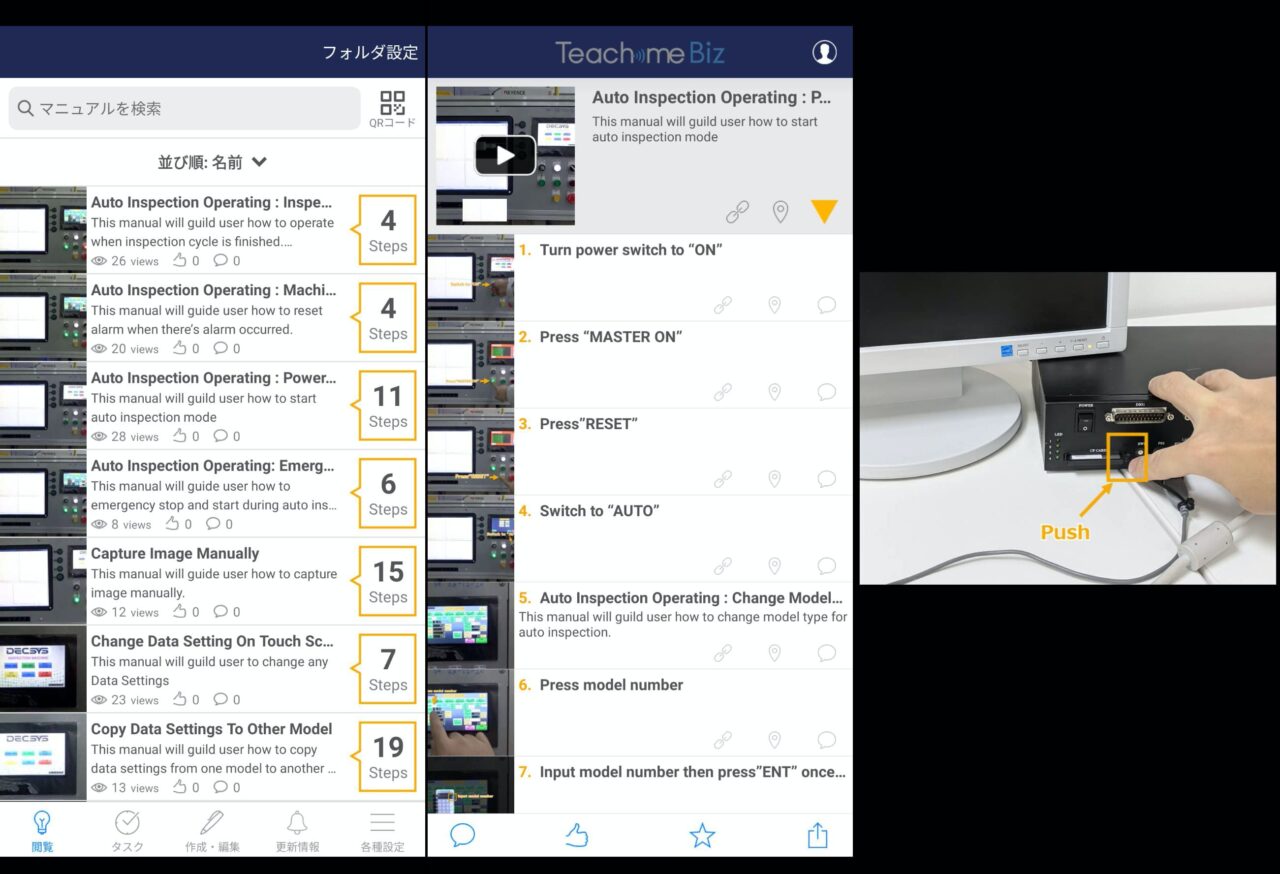The width and height of the screenshot is (1280, 874).
Task: Tap the search magnifier icon
Action: pyautogui.click(x=25, y=108)
